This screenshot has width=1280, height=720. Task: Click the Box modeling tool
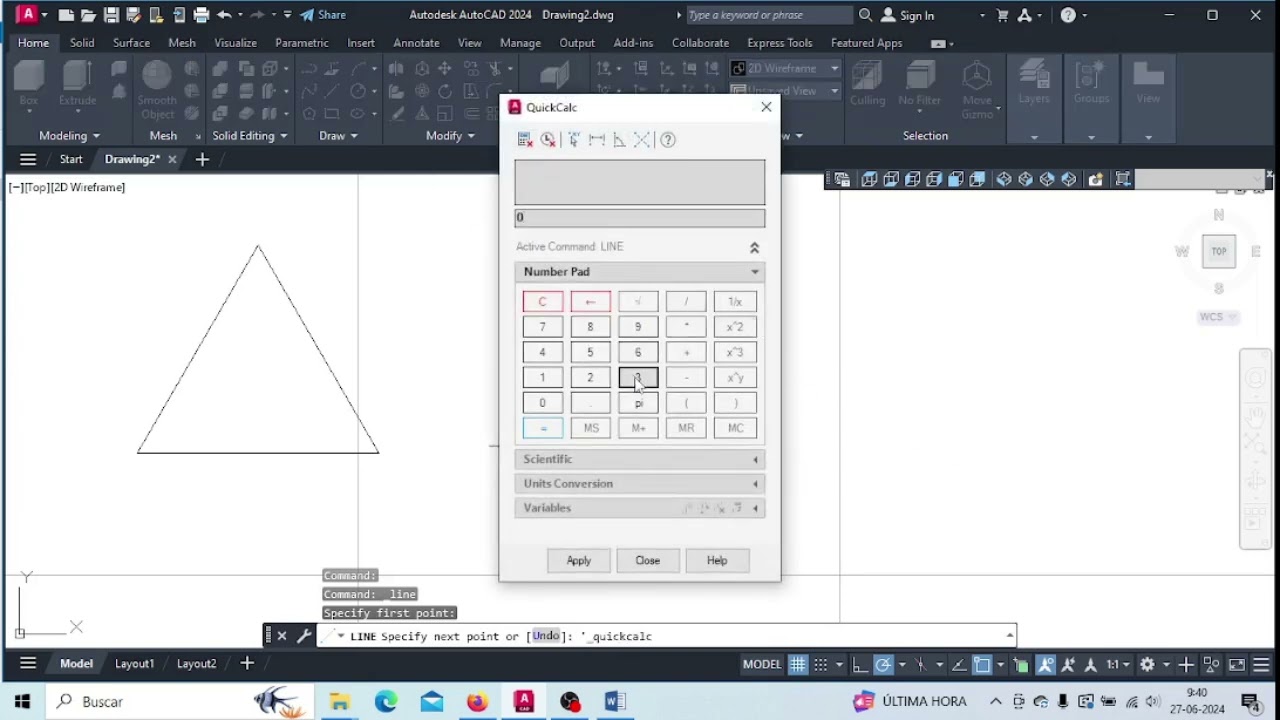[x=29, y=84]
